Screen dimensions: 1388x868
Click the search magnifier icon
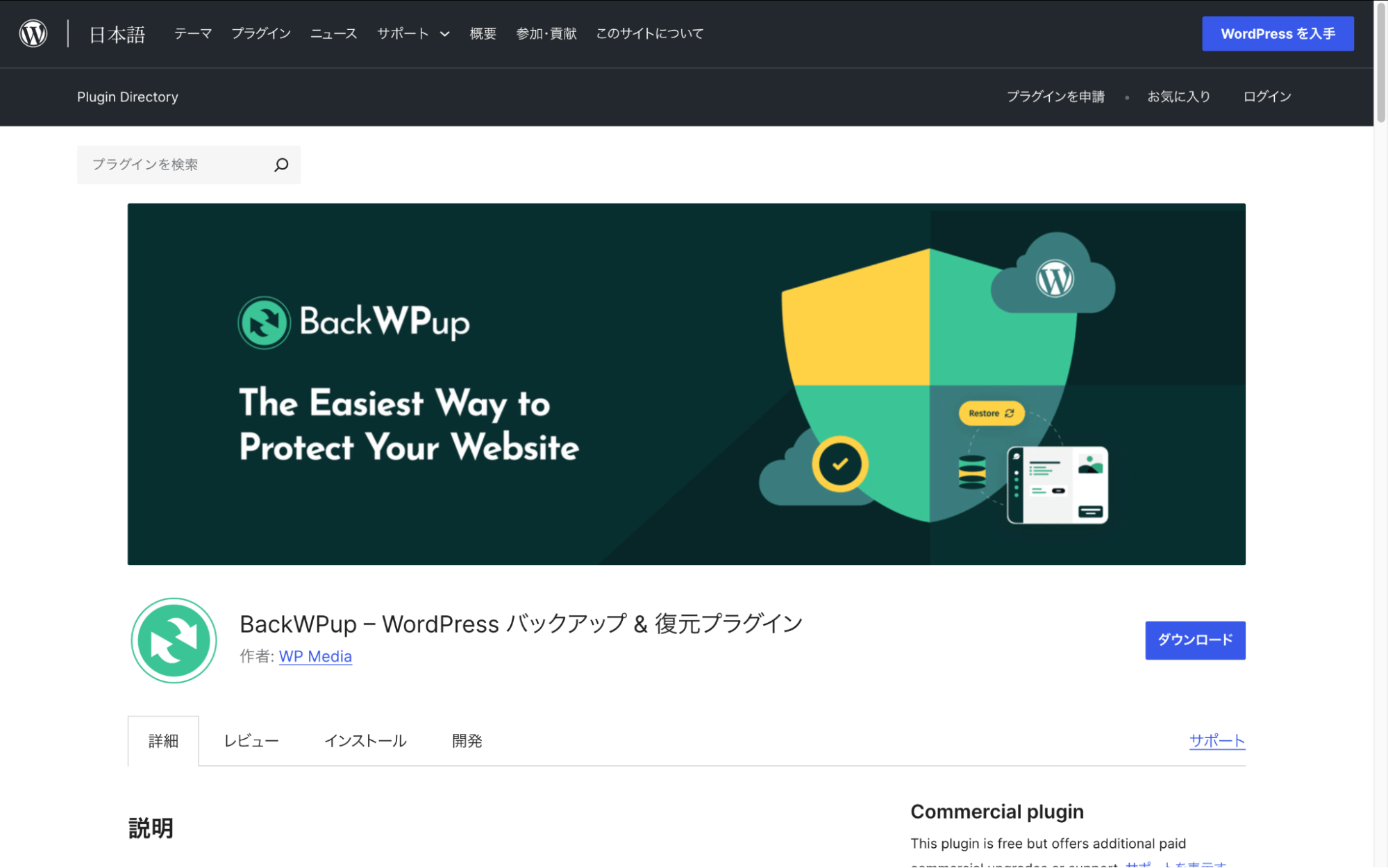[x=281, y=165]
